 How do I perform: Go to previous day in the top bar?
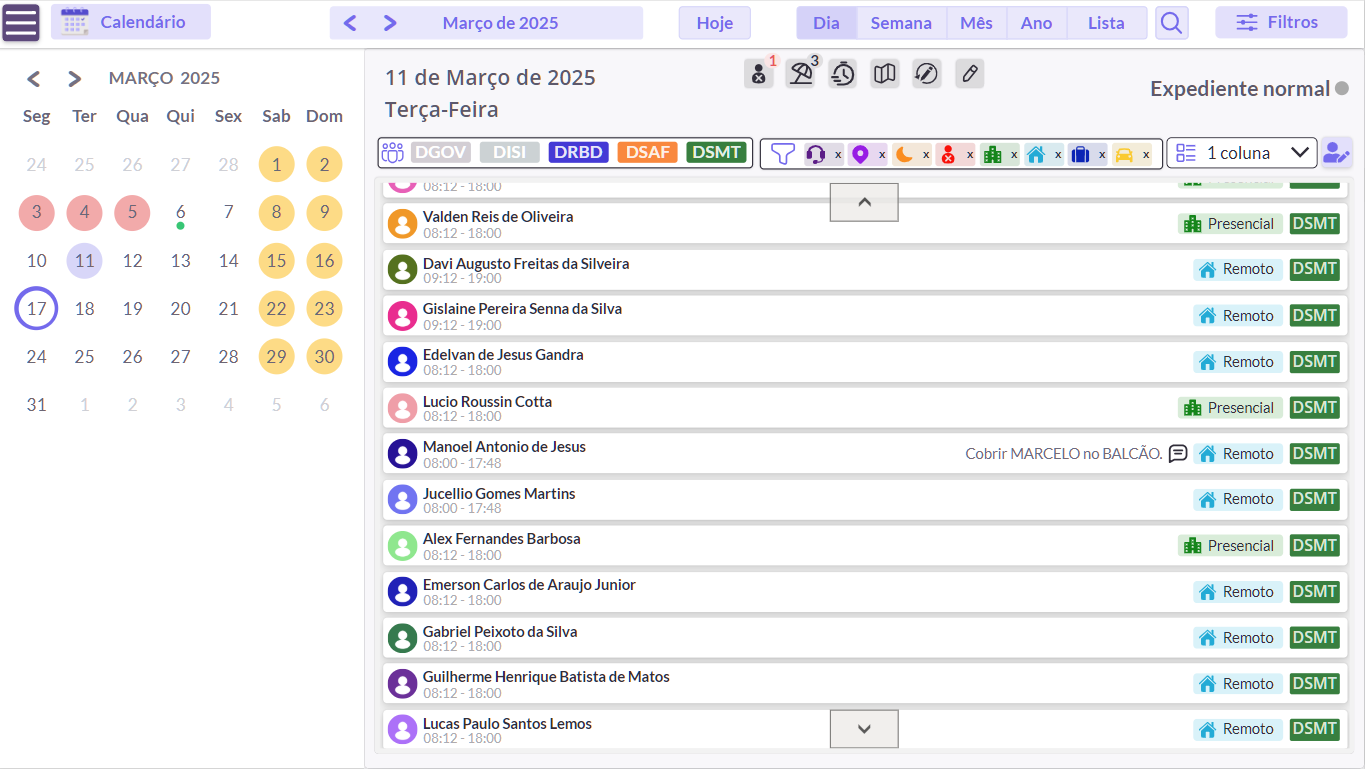pos(350,23)
